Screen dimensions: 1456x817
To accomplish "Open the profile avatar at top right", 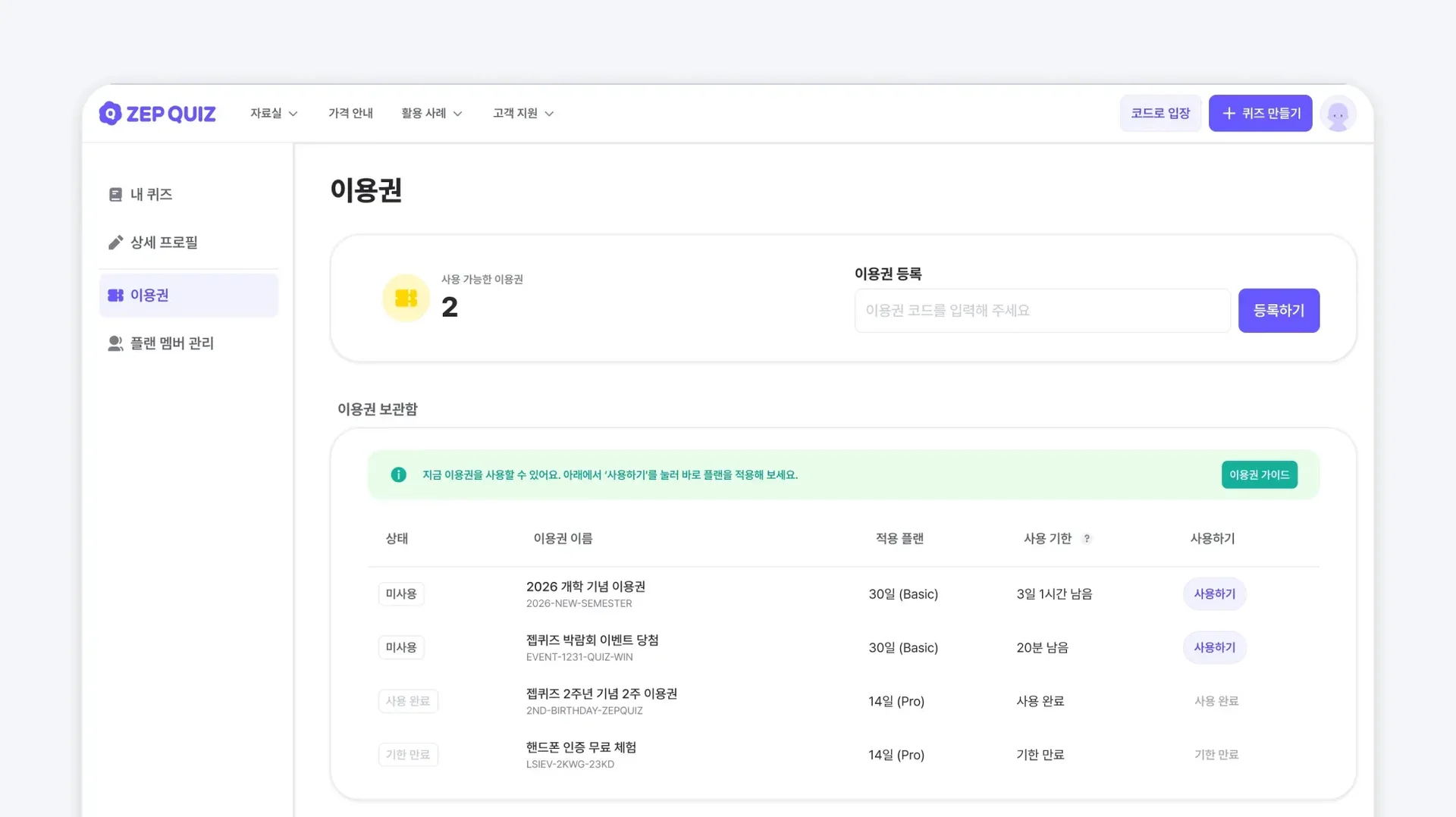I will click(x=1338, y=113).
